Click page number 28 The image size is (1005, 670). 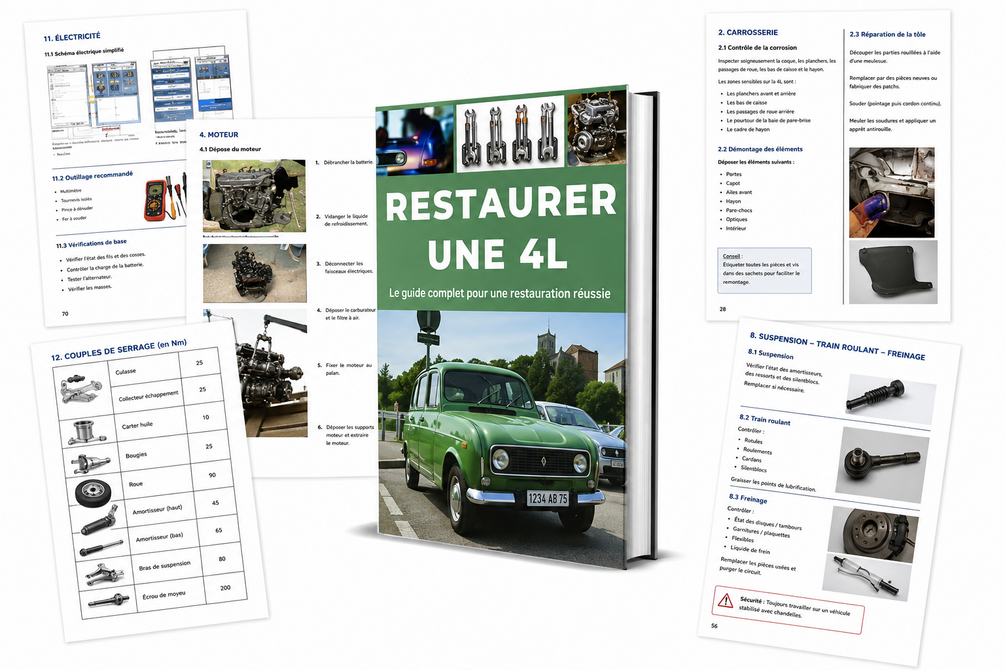tap(723, 309)
